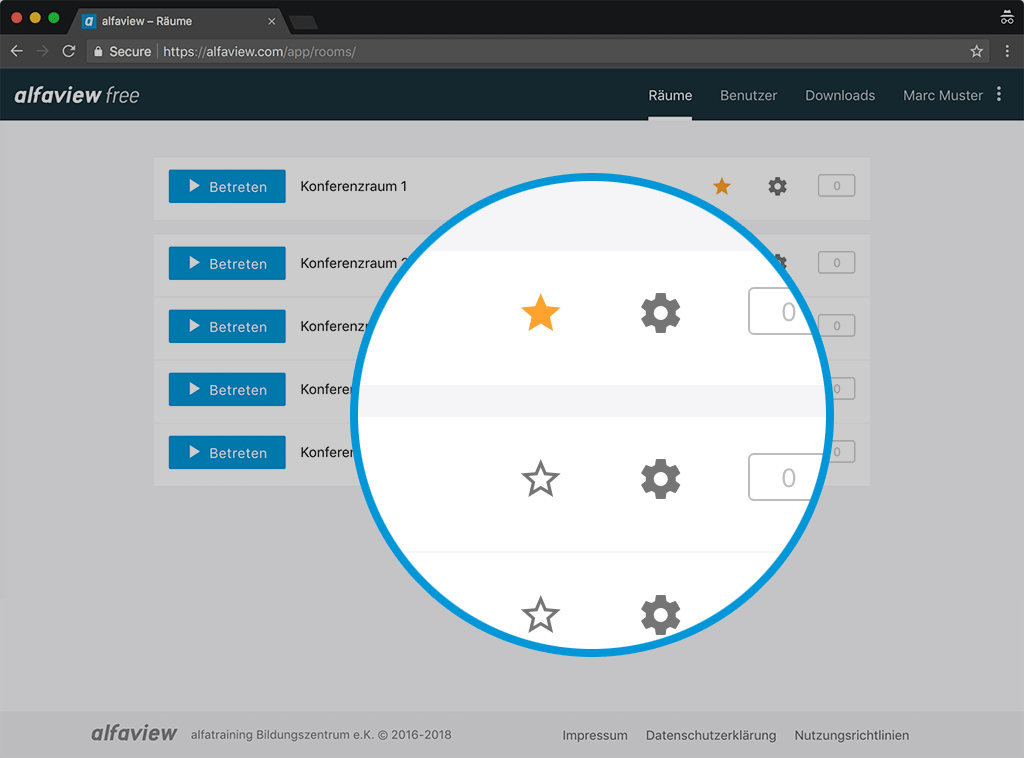The height and width of the screenshot is (758, 1024).
Task: Click the last room's Betreten button
Action: tap(227, 452)
